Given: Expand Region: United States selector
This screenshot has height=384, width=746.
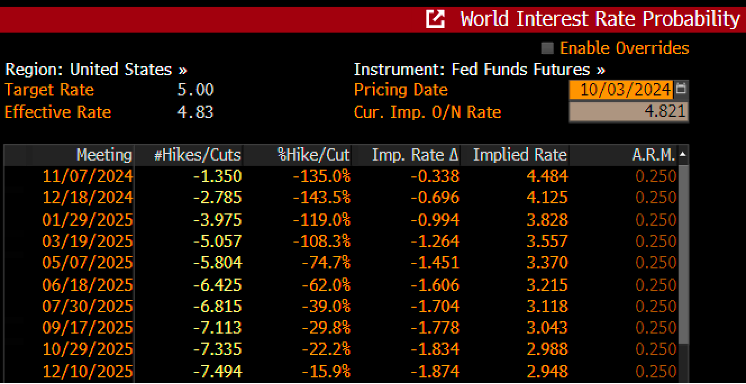Looking at the screenshot, I should (x=96, y=70).
